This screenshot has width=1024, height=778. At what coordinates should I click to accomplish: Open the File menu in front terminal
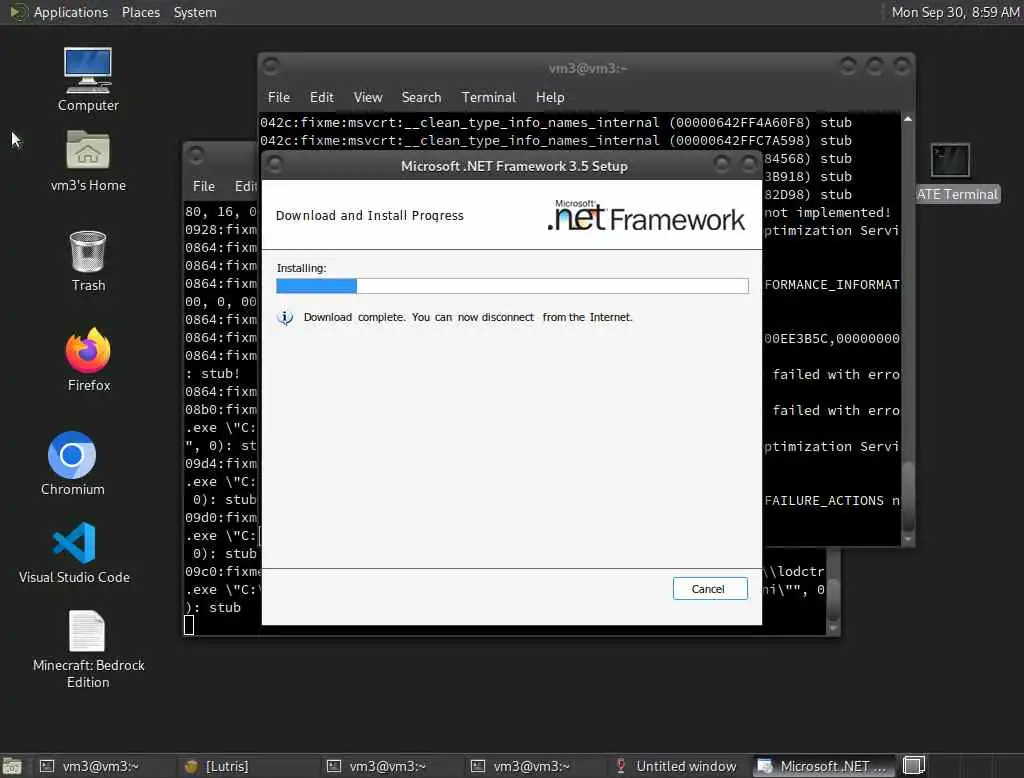(x=278, y=97)
